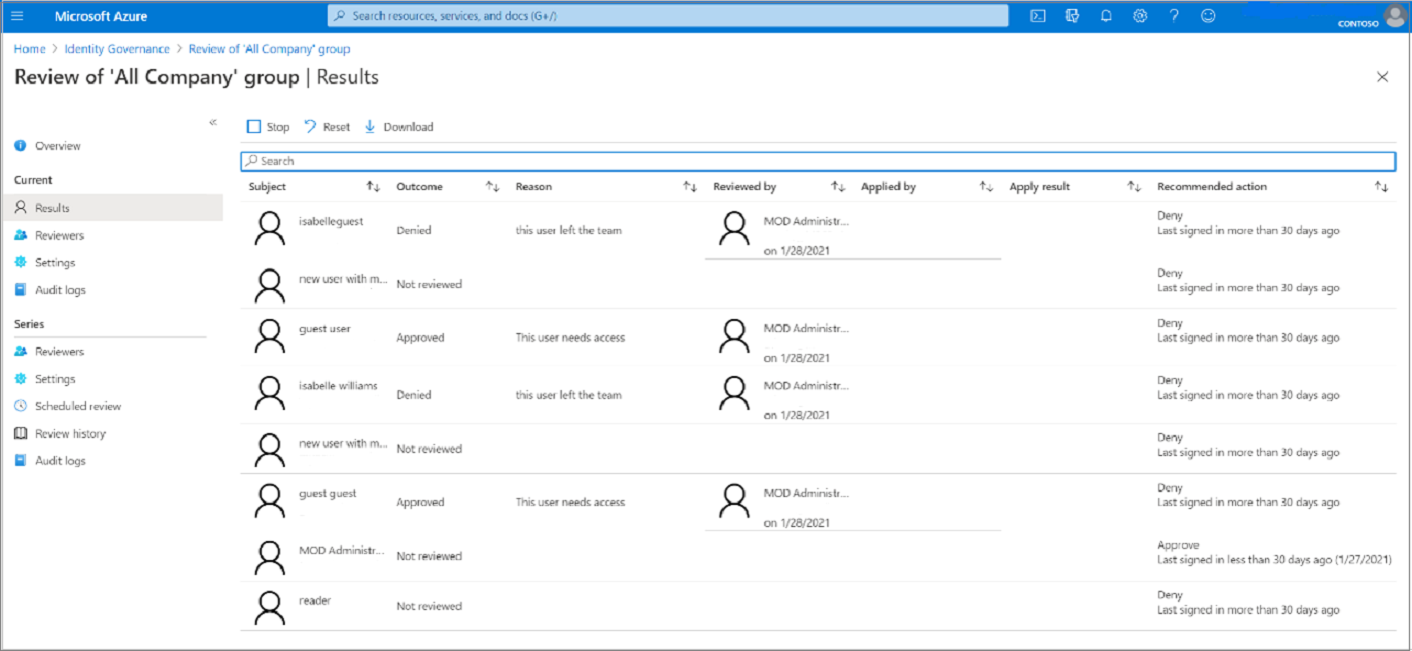This screenshot has height=651, width=1412.
Task: Sort results by Recommended action
Action: [1381, 186]
